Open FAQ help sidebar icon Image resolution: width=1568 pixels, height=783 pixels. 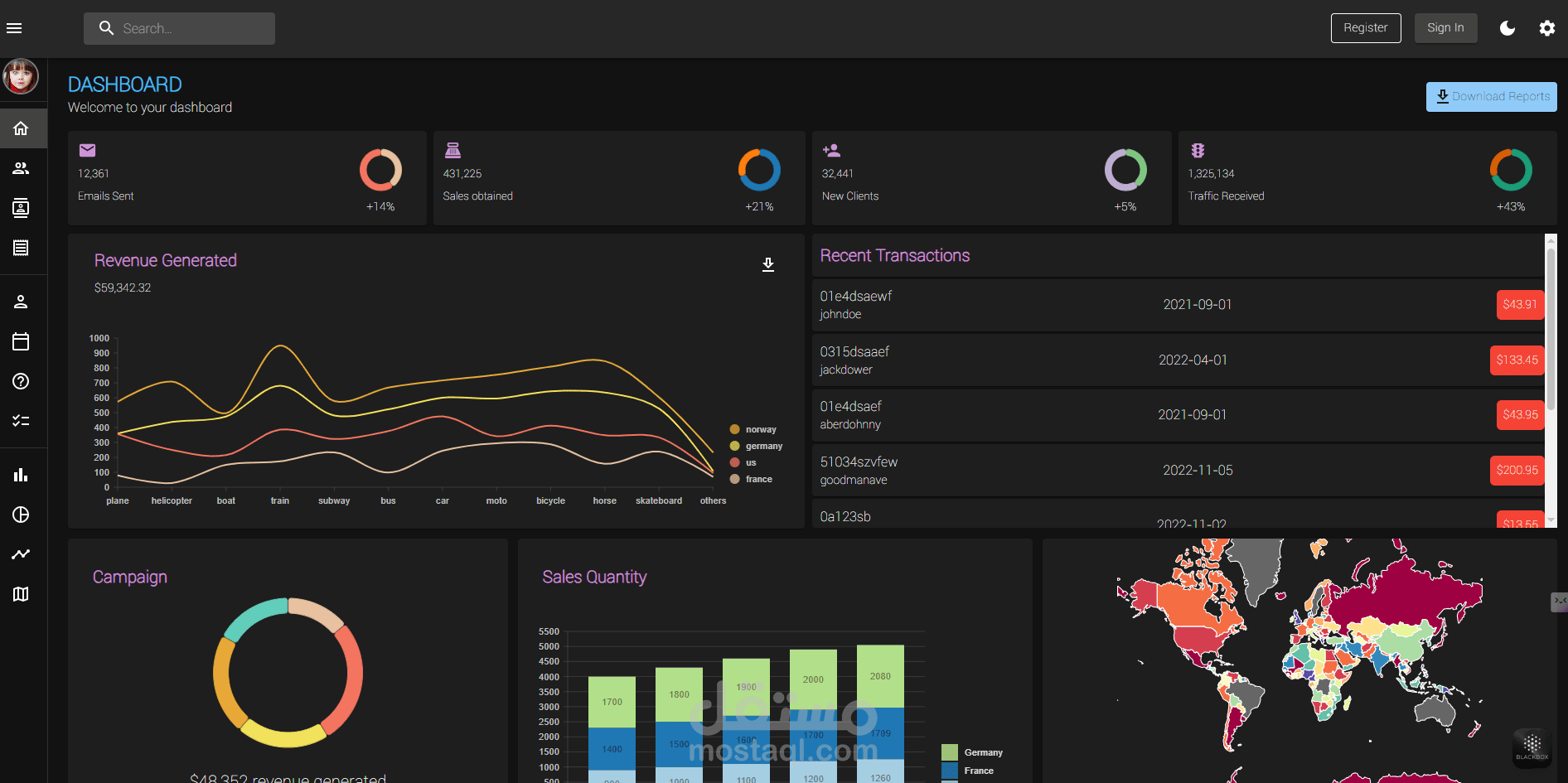[x=21, y=381]
